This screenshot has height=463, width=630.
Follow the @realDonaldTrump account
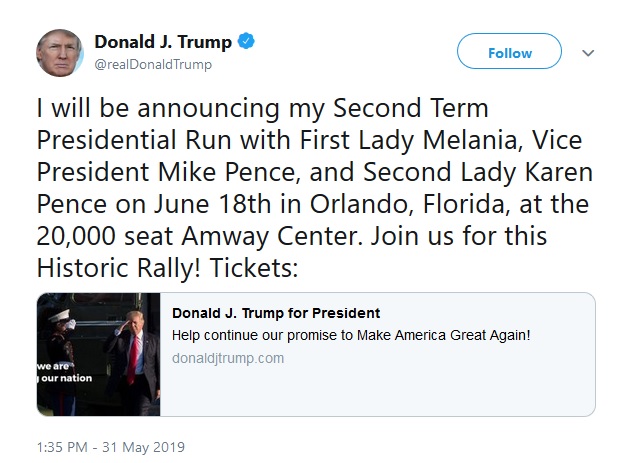[x=509, y=51]
